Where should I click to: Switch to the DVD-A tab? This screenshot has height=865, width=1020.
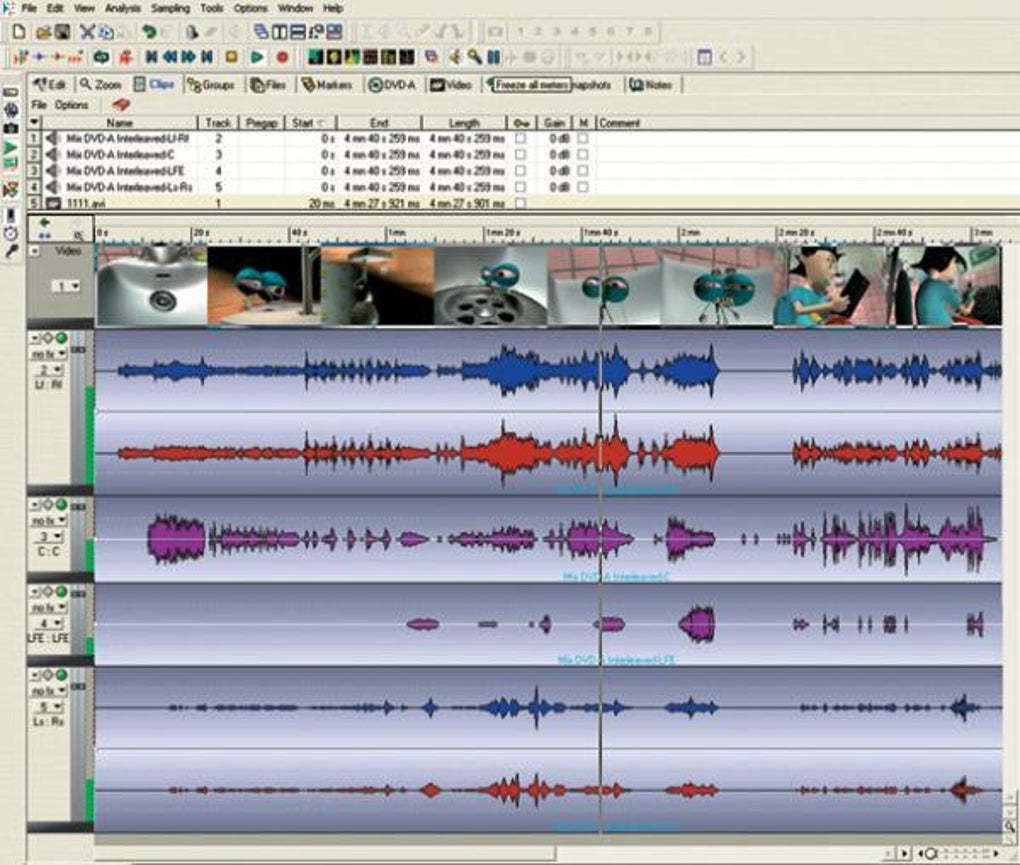tap(392, 85)
